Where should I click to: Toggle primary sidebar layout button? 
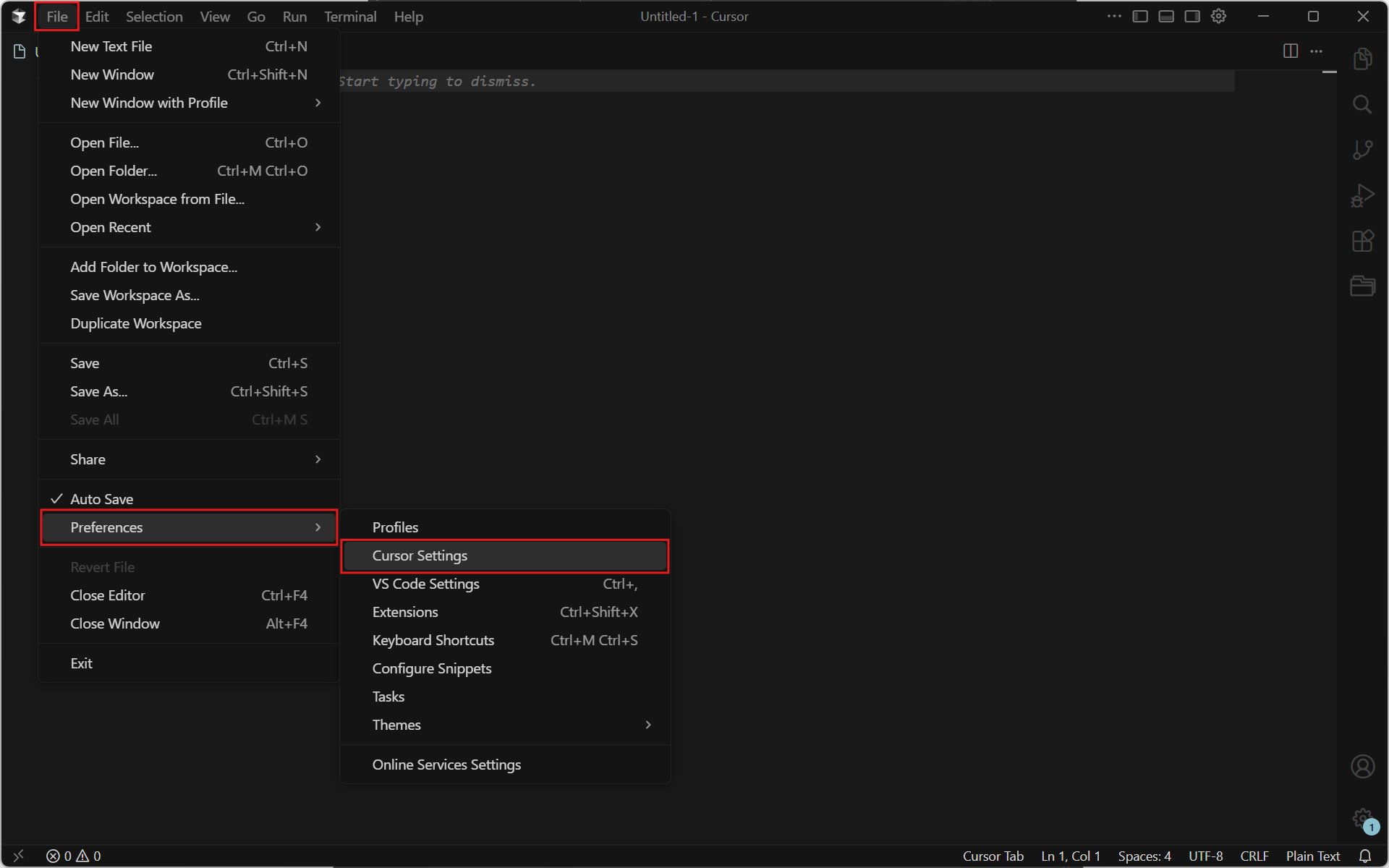(1140, 17)
